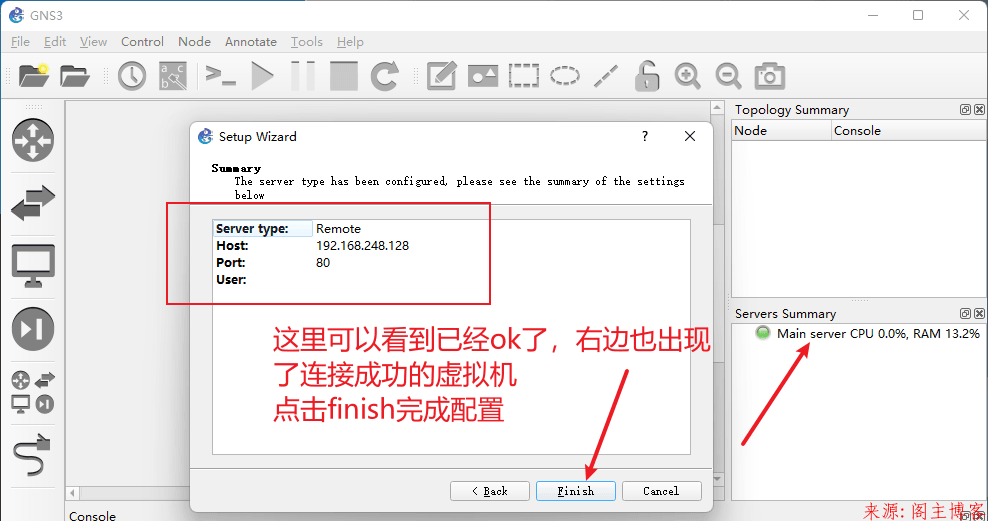988x521 pixels.
Task: Select host value 192.168.248.128
Action: [362, 246]
